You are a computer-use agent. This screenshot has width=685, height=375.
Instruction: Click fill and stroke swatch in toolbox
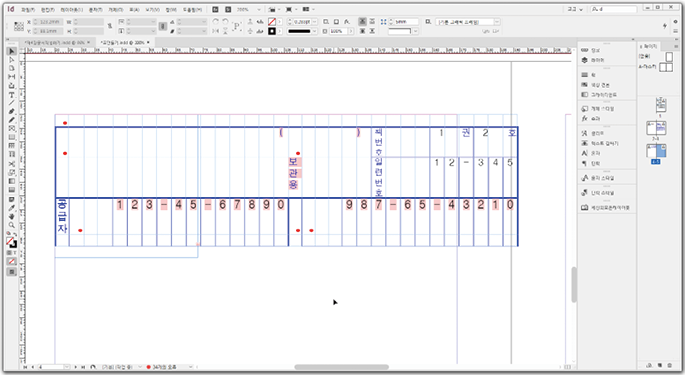pos(11,243)
